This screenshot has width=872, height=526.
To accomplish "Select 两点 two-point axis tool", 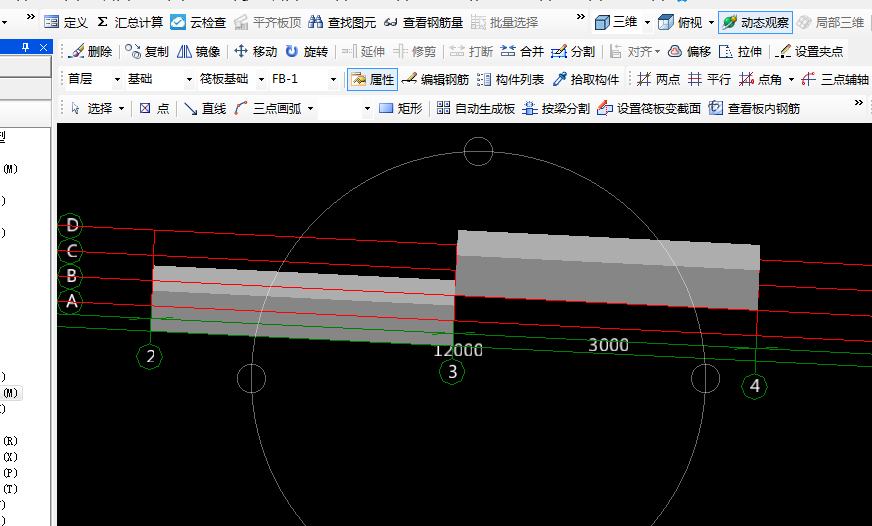I will pos(658,80).
